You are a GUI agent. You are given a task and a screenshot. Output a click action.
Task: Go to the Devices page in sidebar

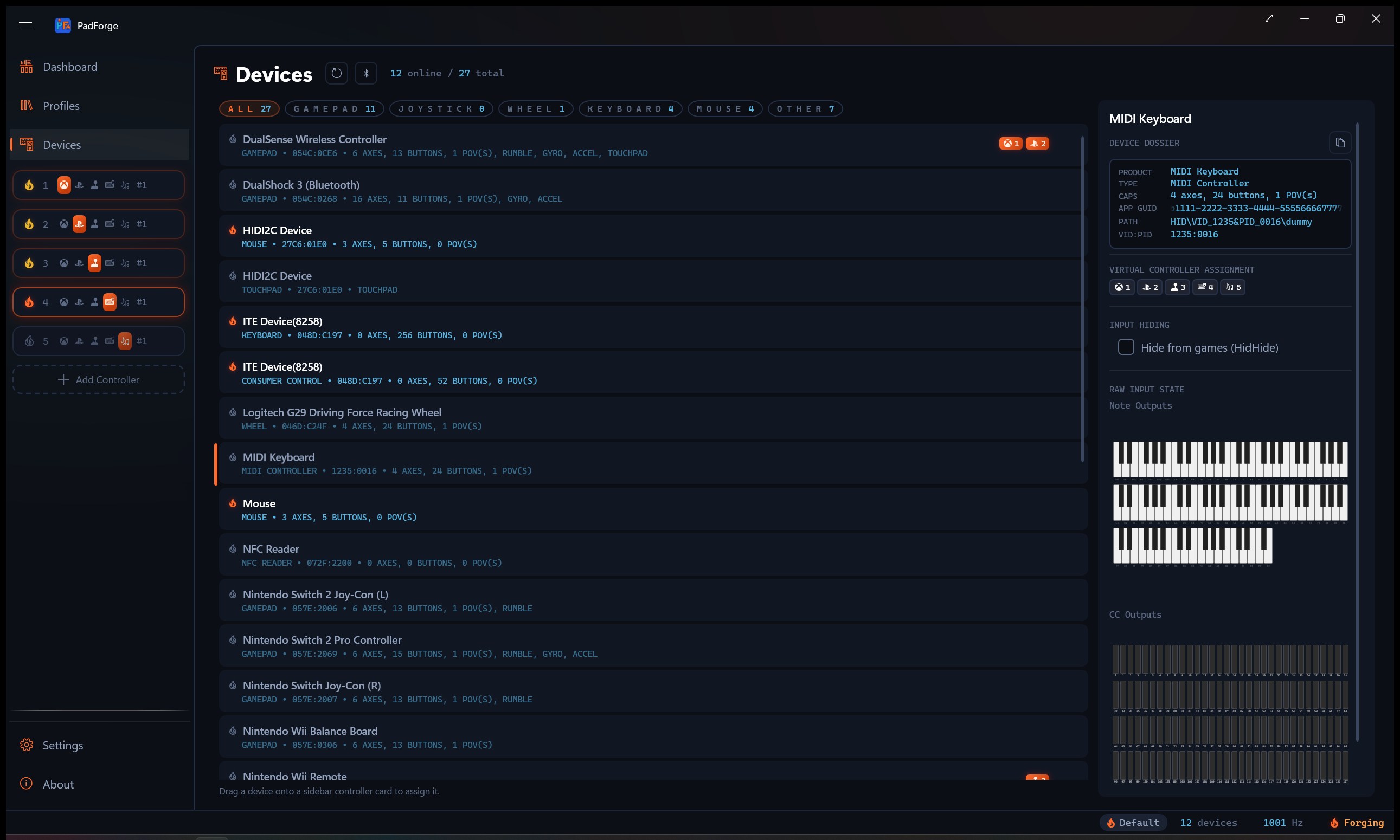pyautogui.click(x=100, y=145)
